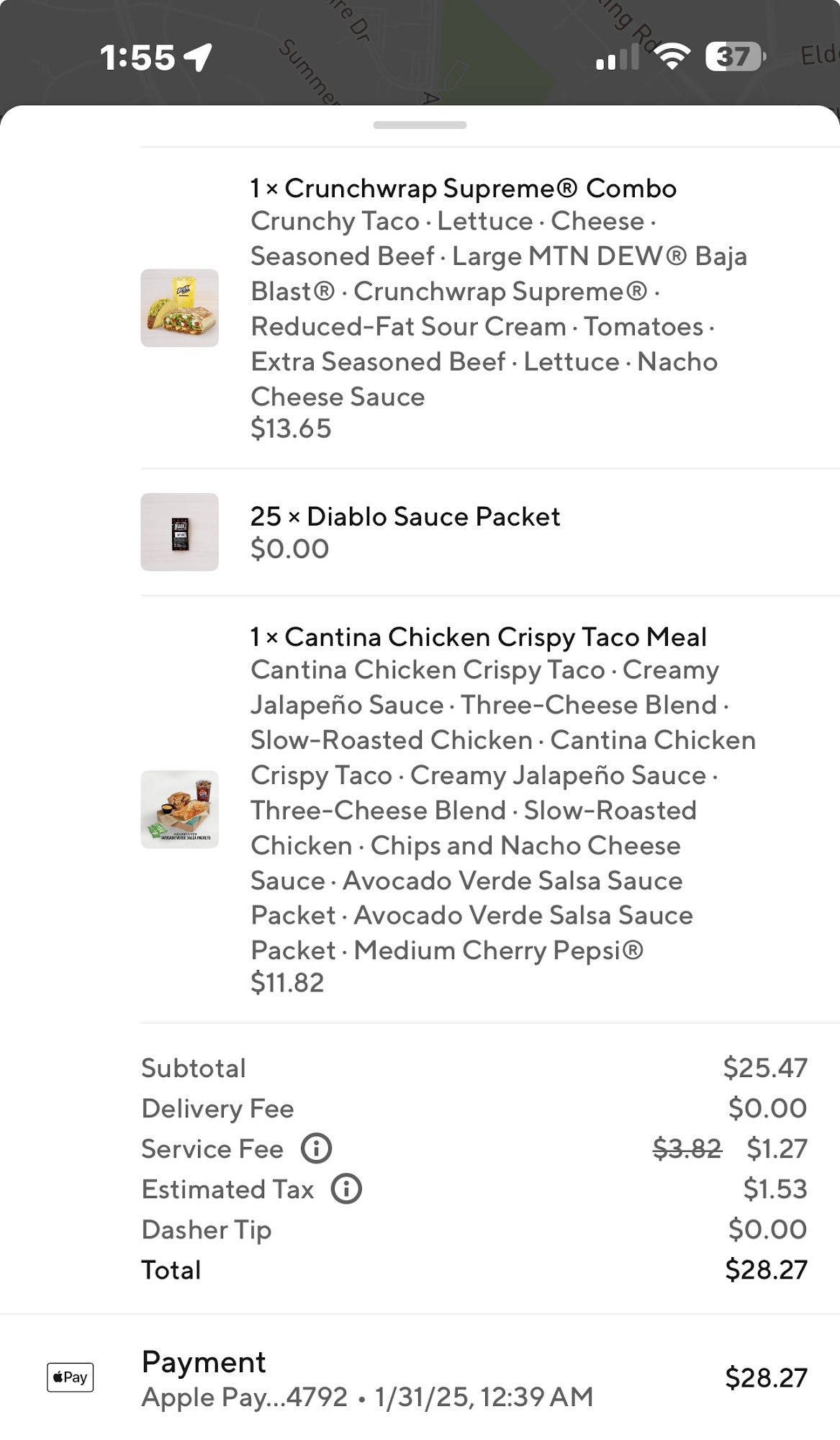Tap the Payment row heading
Image resolution: width=840 pixels, height=1440 pixels.
pos(204,1362)
